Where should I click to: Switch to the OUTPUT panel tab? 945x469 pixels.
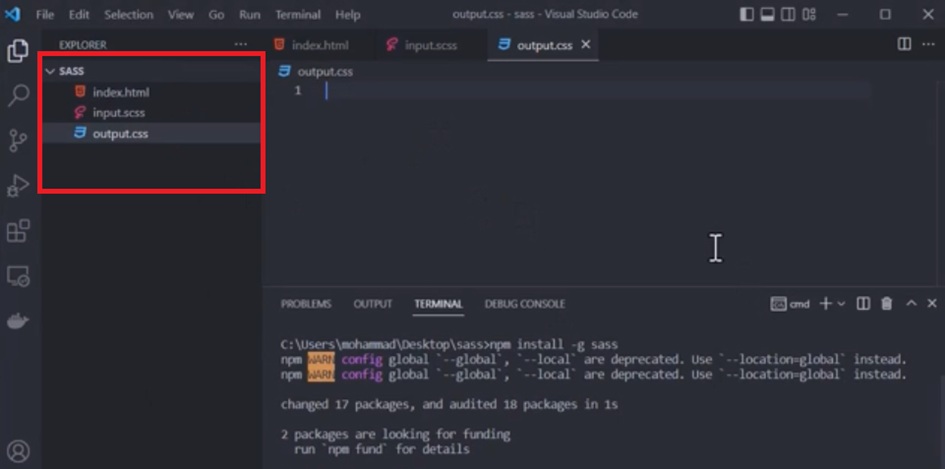(x=372, y=304)
